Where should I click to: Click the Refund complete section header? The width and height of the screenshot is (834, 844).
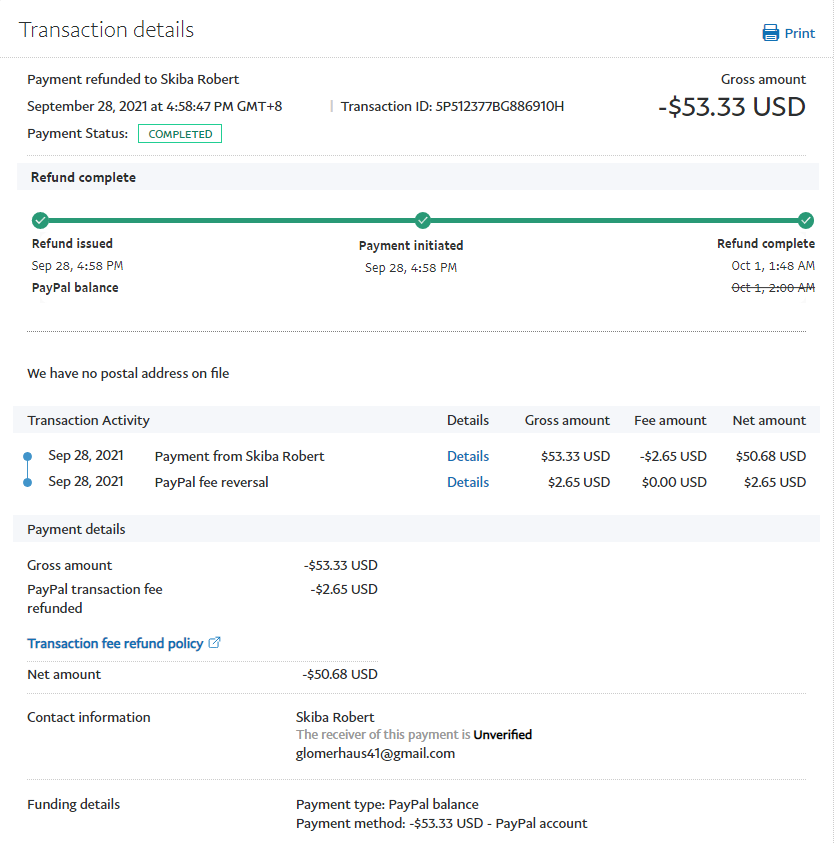click(x=83, y=177)
